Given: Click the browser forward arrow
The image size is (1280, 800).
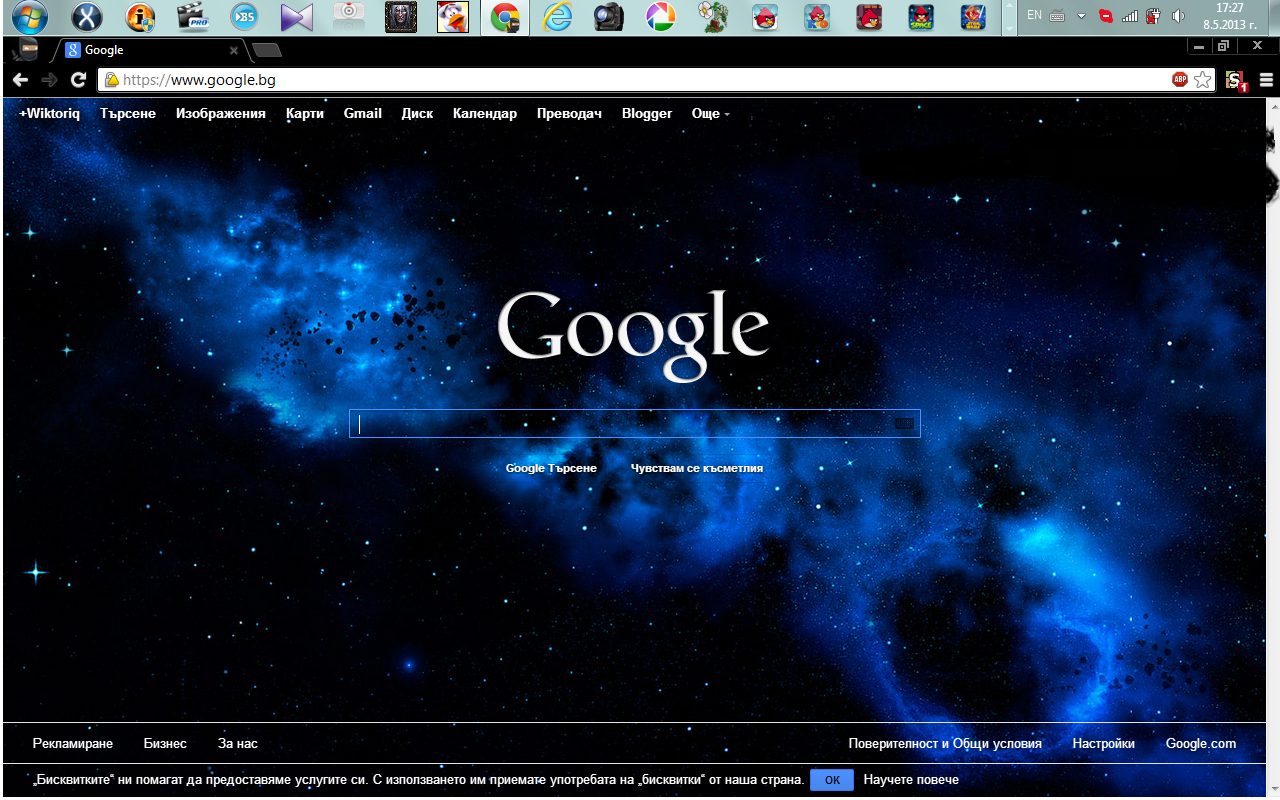Looking at the screenshot, I should (49, 80).
